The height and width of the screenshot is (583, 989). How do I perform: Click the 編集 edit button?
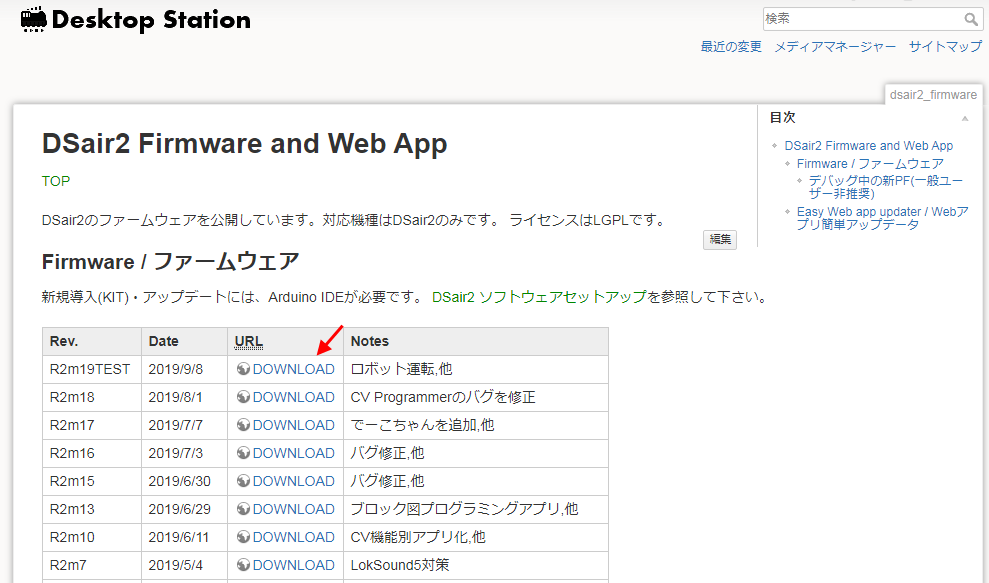coord(720,239)
